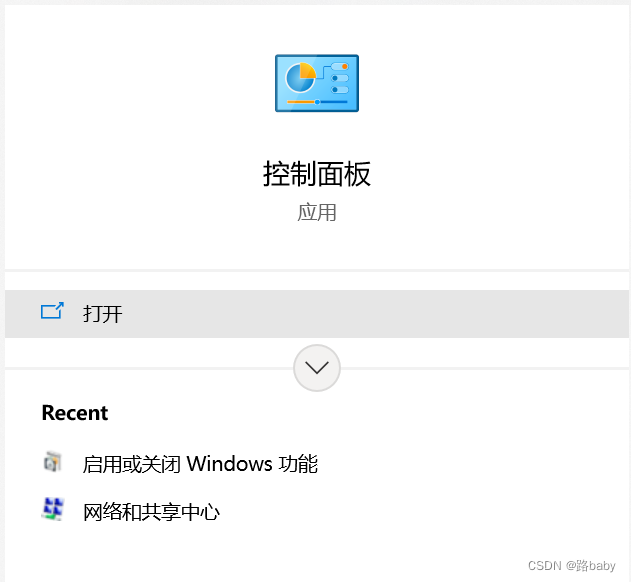
Task: Open 启用或关闭 Windows 功能 recent item
Action: tap(200, 464)
